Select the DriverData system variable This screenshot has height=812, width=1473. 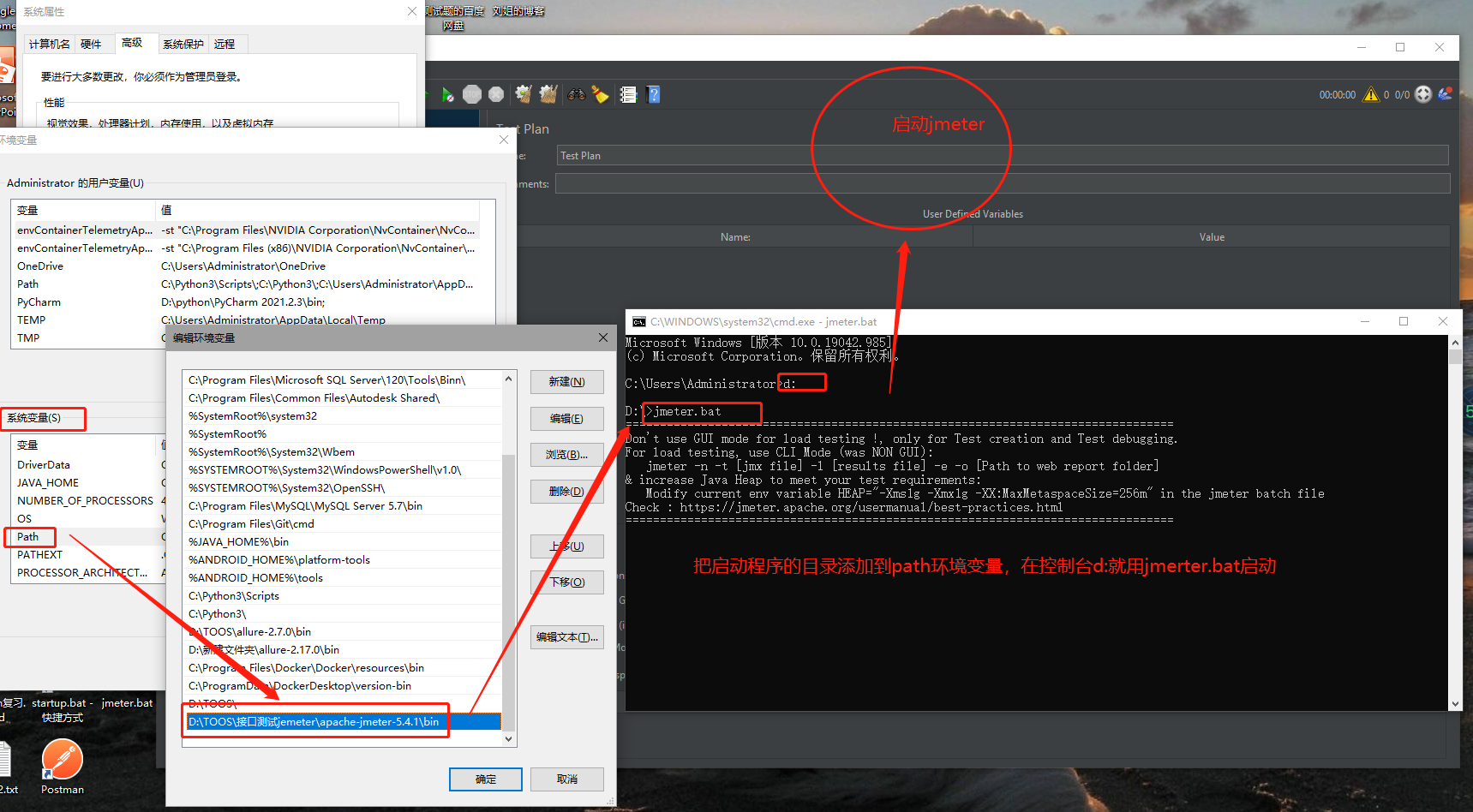click(x=89, y=465)
